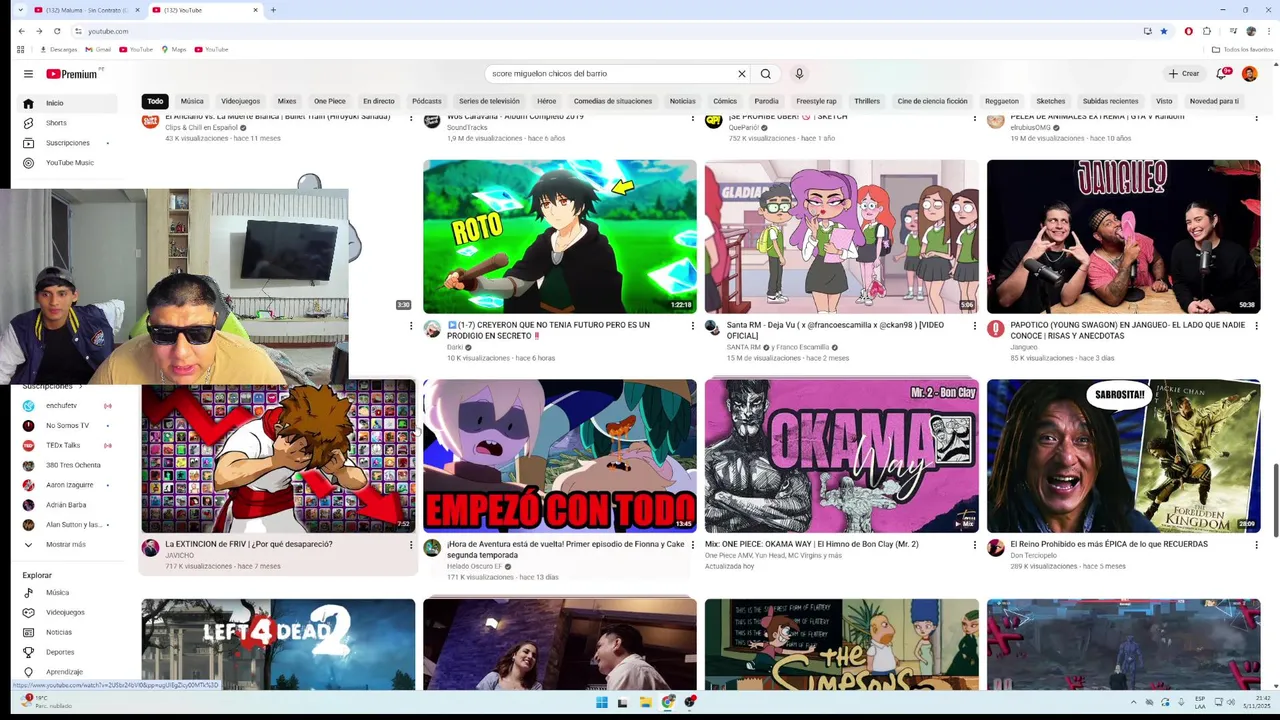Open the Maps bookmark
The width and height of the screenshot is (1280, 720).
point(174,49)
